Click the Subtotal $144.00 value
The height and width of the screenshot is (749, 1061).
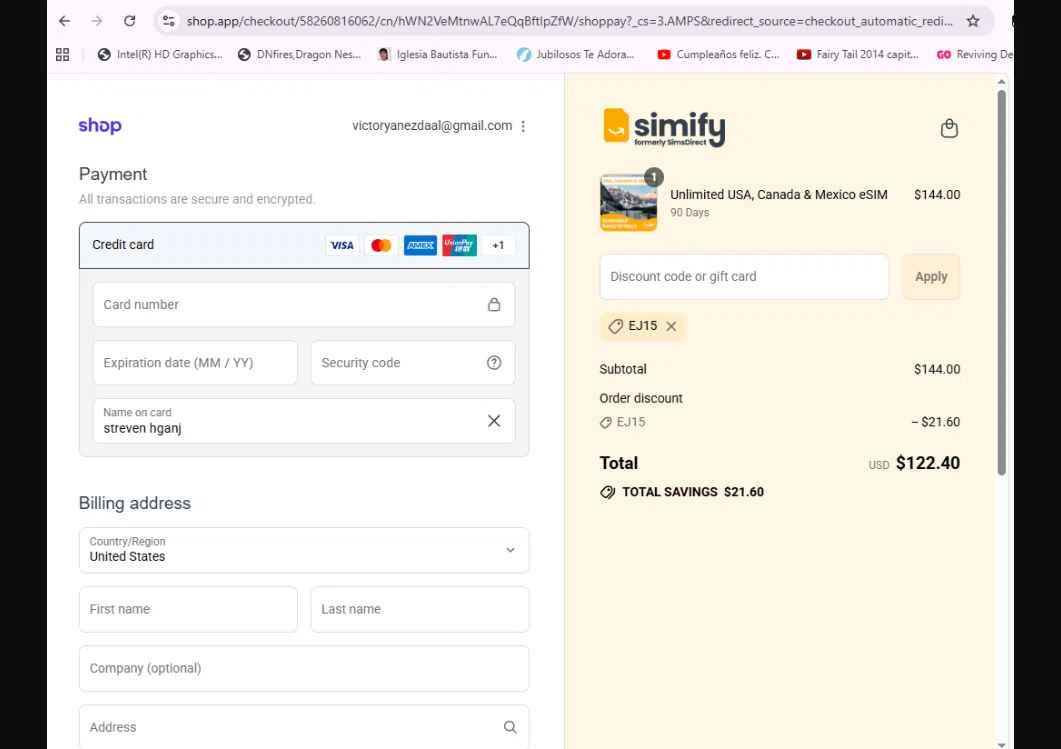click(x=937, y=369)
